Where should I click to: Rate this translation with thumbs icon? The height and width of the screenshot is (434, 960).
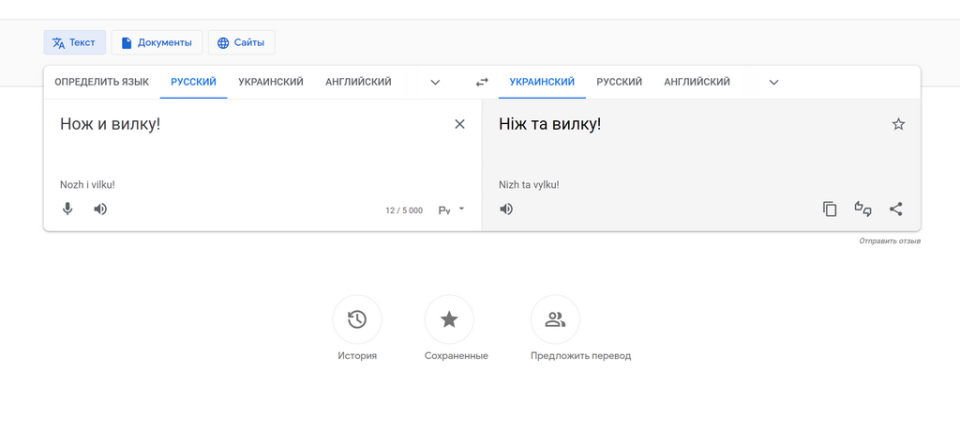tap(862, 209)
